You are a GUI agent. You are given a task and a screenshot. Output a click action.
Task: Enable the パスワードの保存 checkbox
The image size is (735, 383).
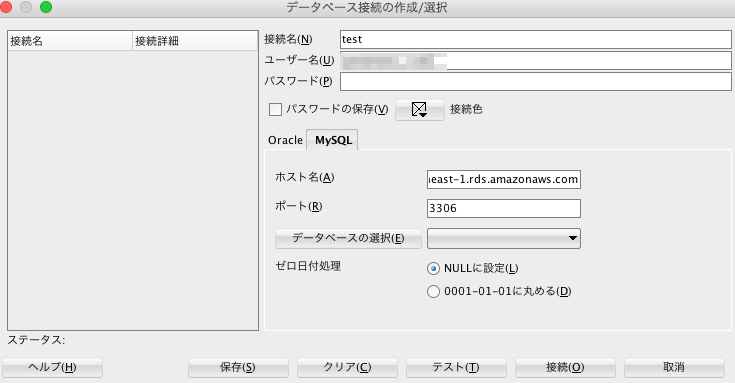pos(275,110)
